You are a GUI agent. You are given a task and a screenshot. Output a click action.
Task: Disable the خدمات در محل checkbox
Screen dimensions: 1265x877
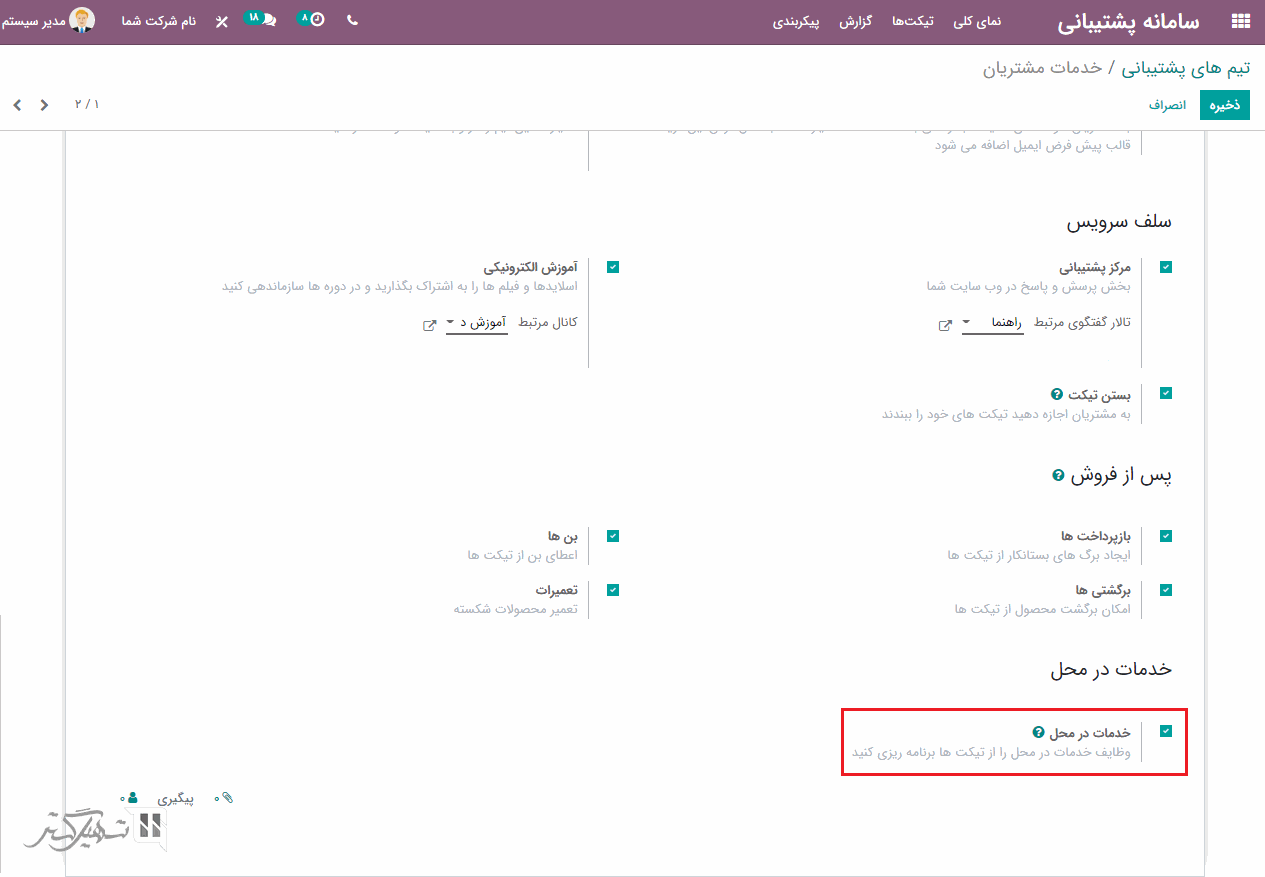[x=1166, y=731]
